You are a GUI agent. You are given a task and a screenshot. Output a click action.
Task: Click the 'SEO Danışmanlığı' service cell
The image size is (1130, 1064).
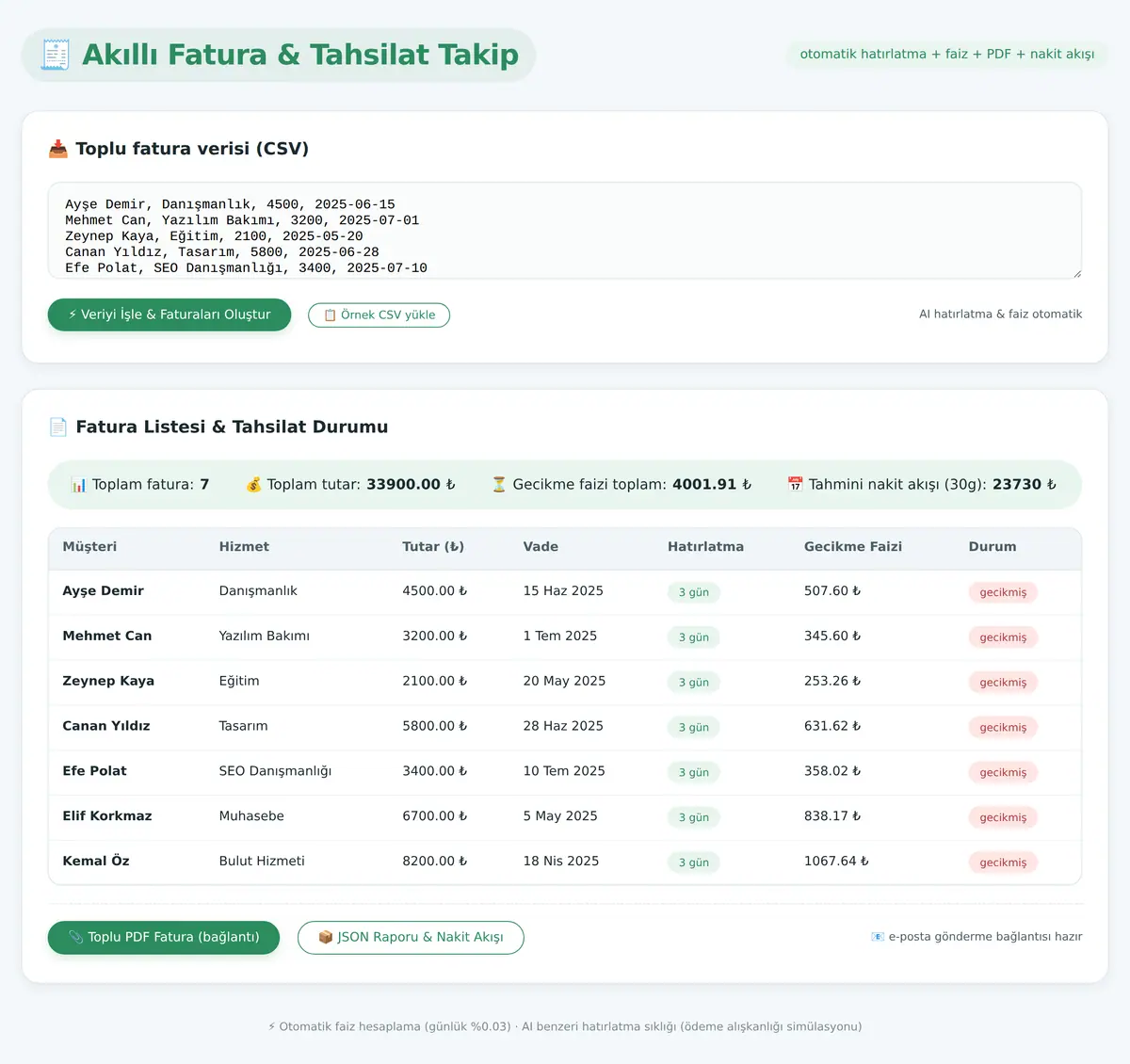pos(275,771)
